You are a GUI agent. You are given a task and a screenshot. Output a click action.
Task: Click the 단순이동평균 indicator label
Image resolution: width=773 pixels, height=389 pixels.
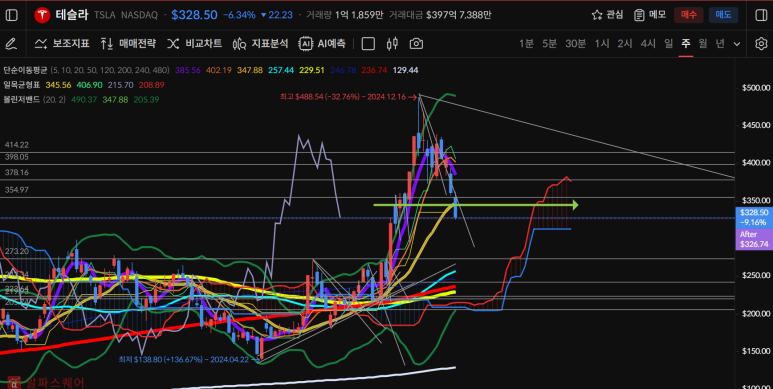pyautogui.click(x=26, y=71)
